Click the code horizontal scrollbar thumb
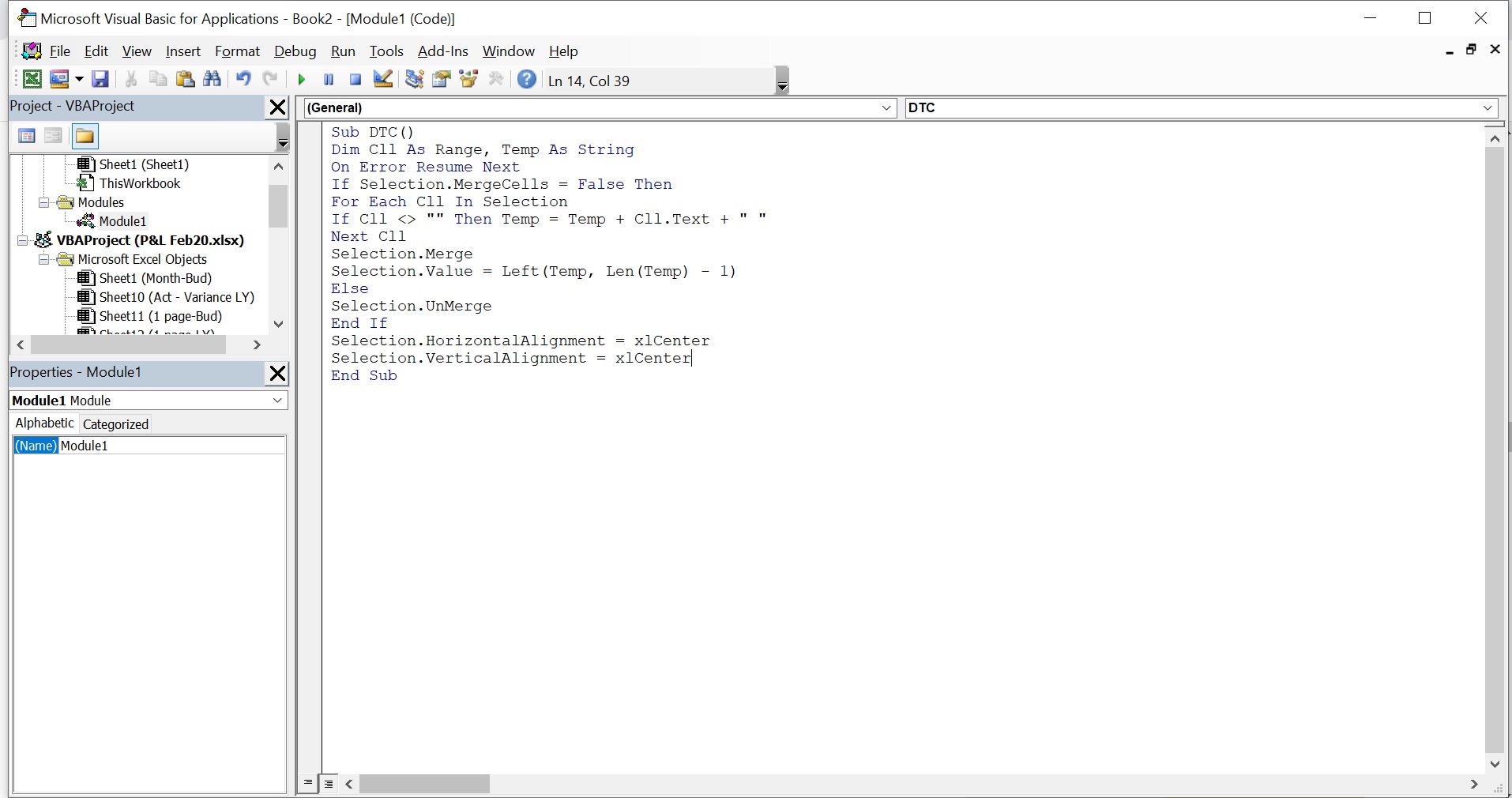The image size is (1512, 798). tap(425, 785)
